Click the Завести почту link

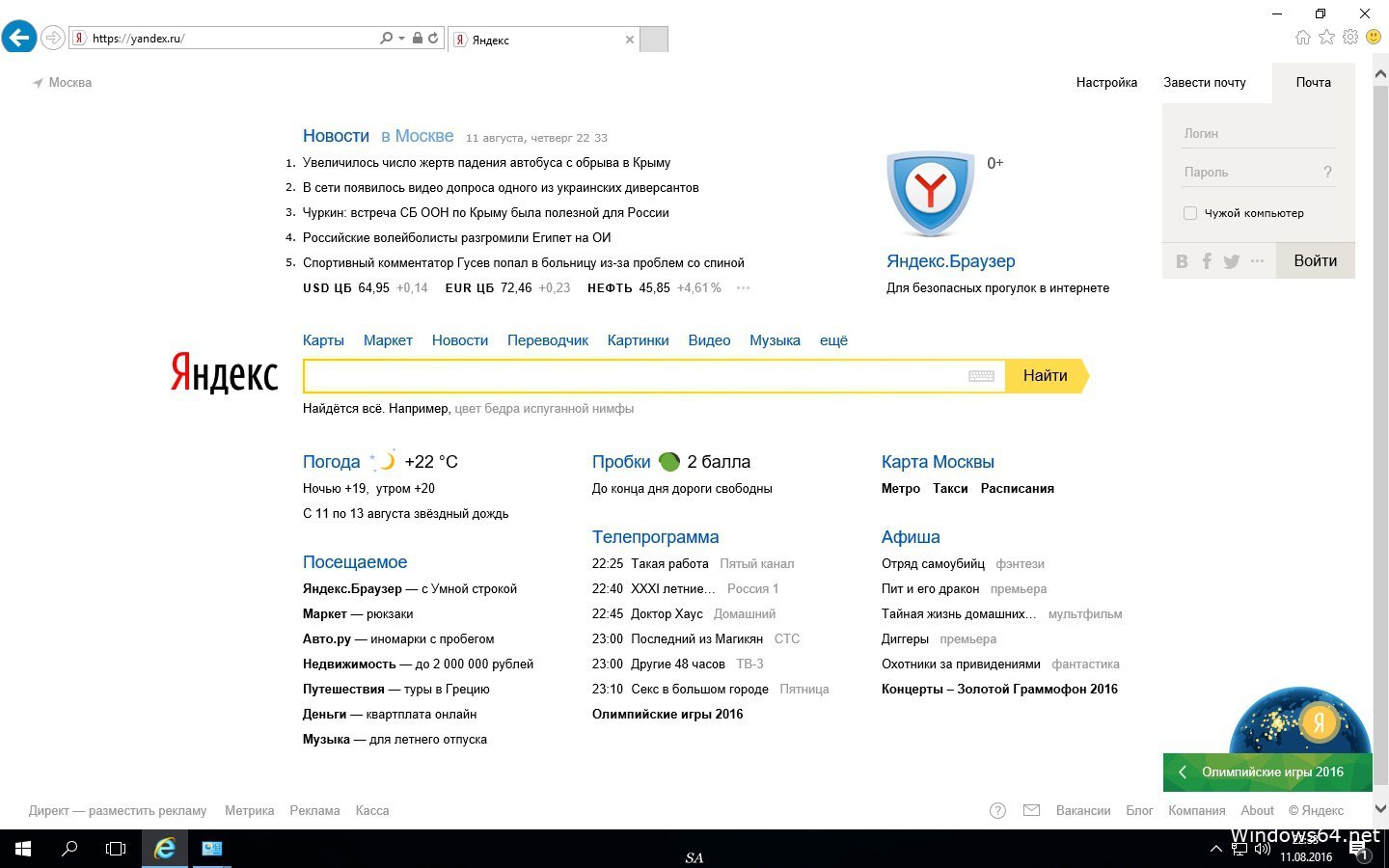coord(1204,83)
